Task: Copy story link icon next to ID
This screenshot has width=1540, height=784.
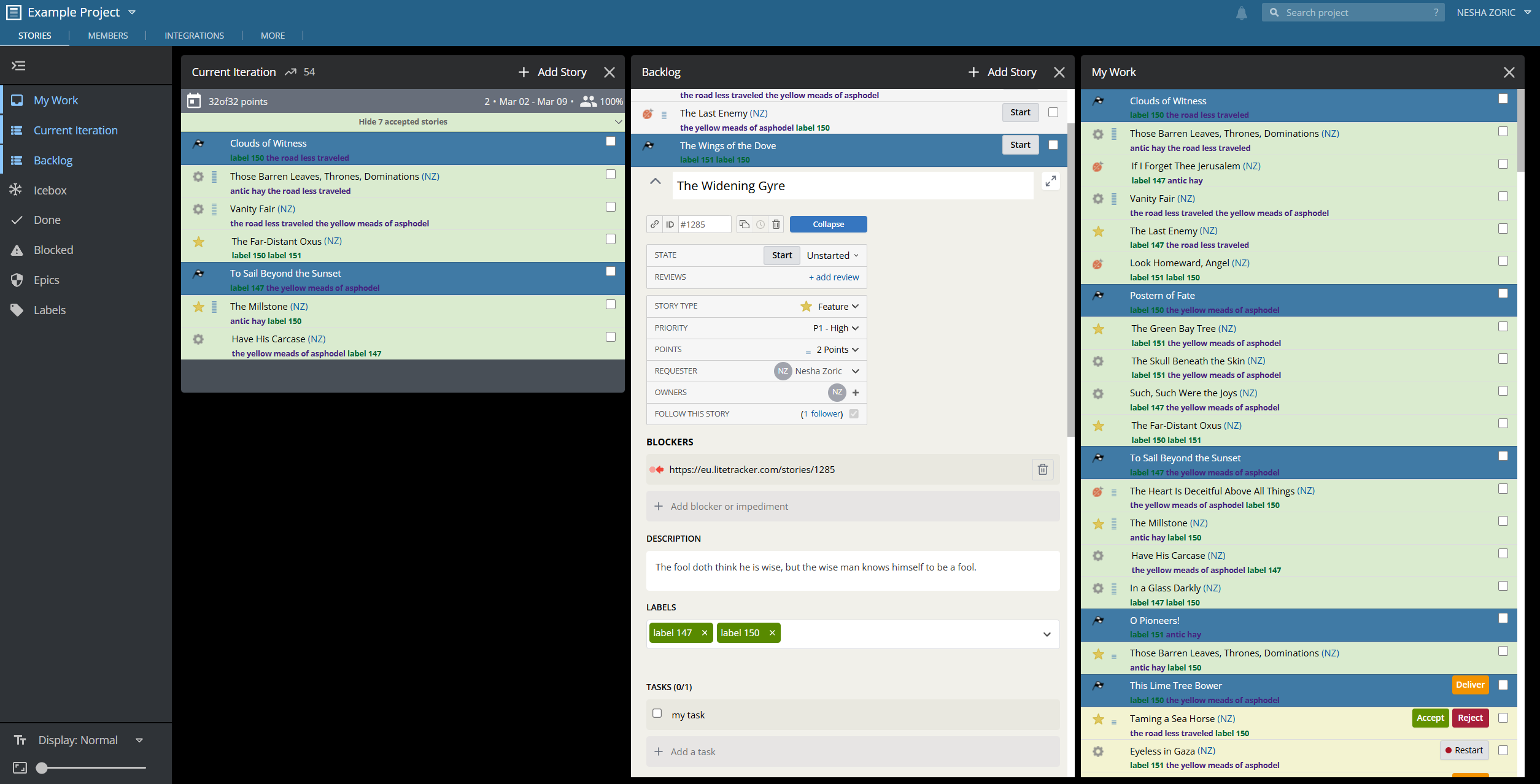Action: (x=655, y=225)
